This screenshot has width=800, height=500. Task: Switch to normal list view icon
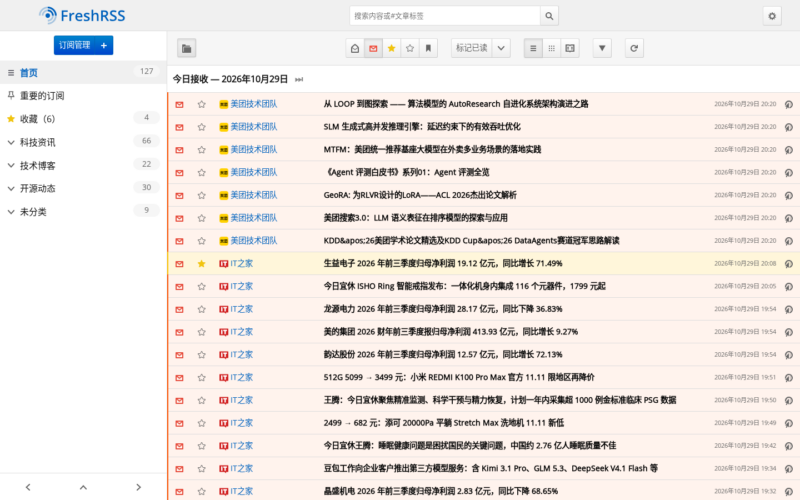coord(533,48)
